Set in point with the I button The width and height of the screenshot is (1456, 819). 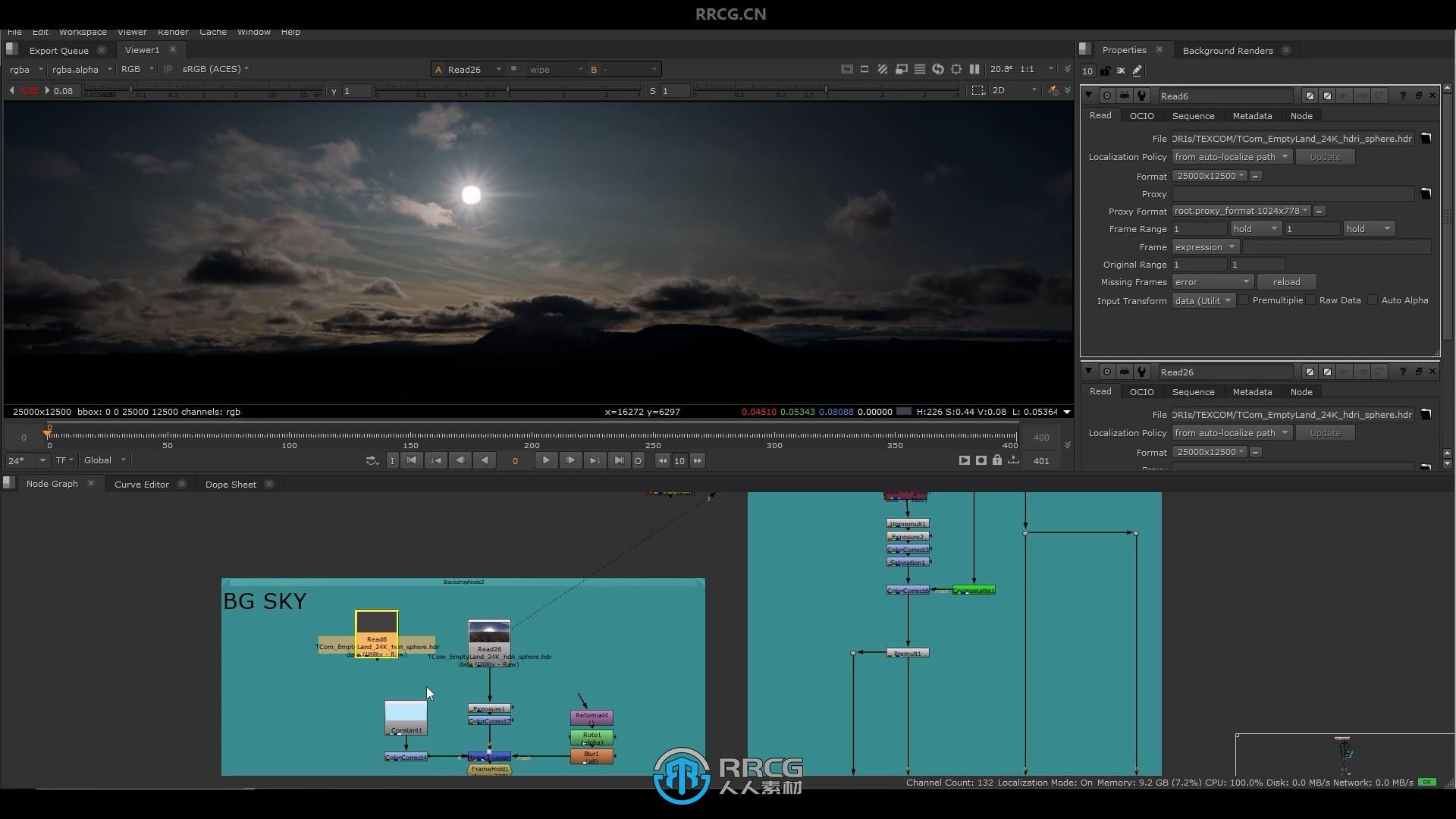point(392,460)
